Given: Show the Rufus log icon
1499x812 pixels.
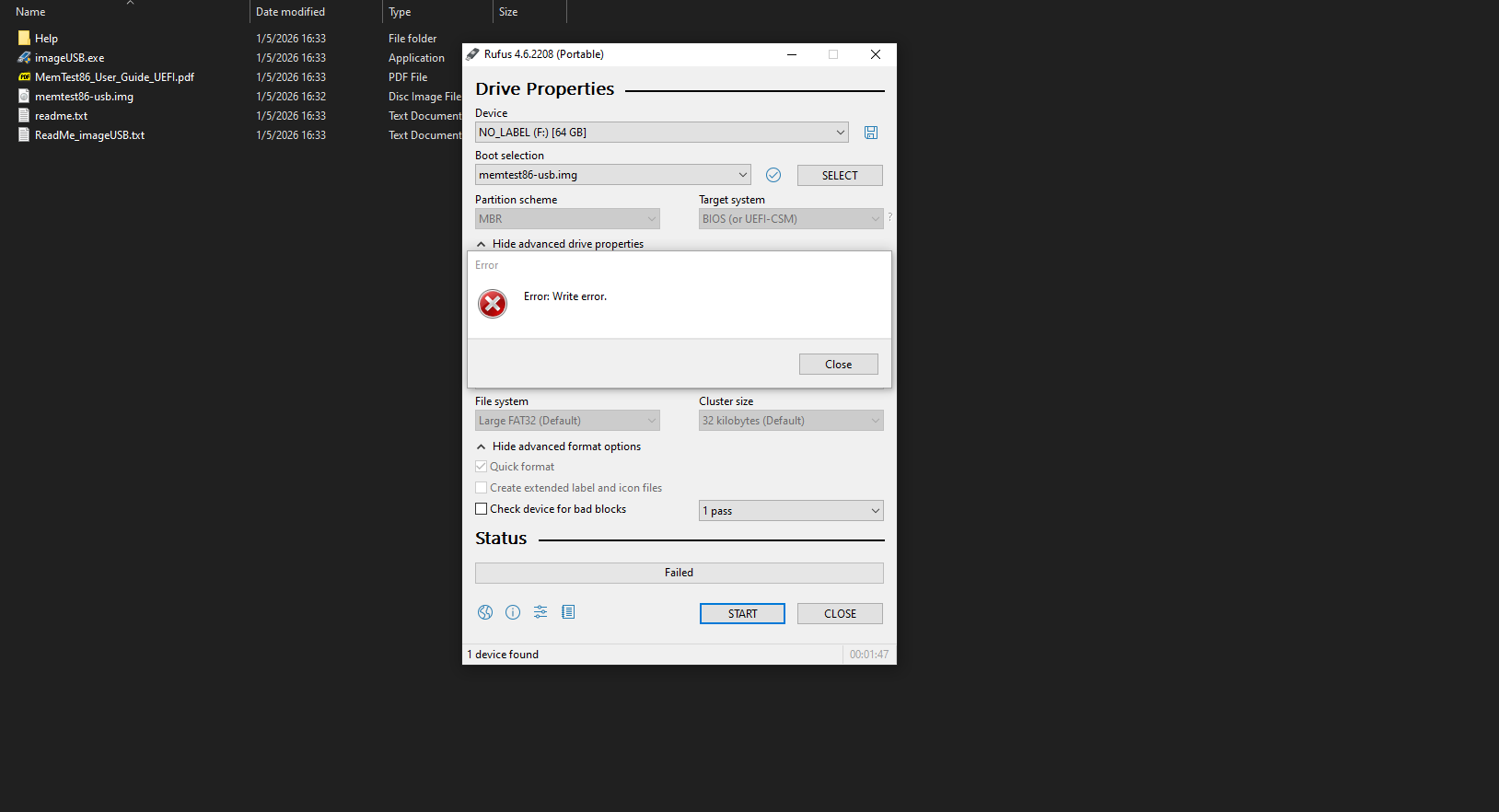Looking at the screenshot, I should point(568,612).
